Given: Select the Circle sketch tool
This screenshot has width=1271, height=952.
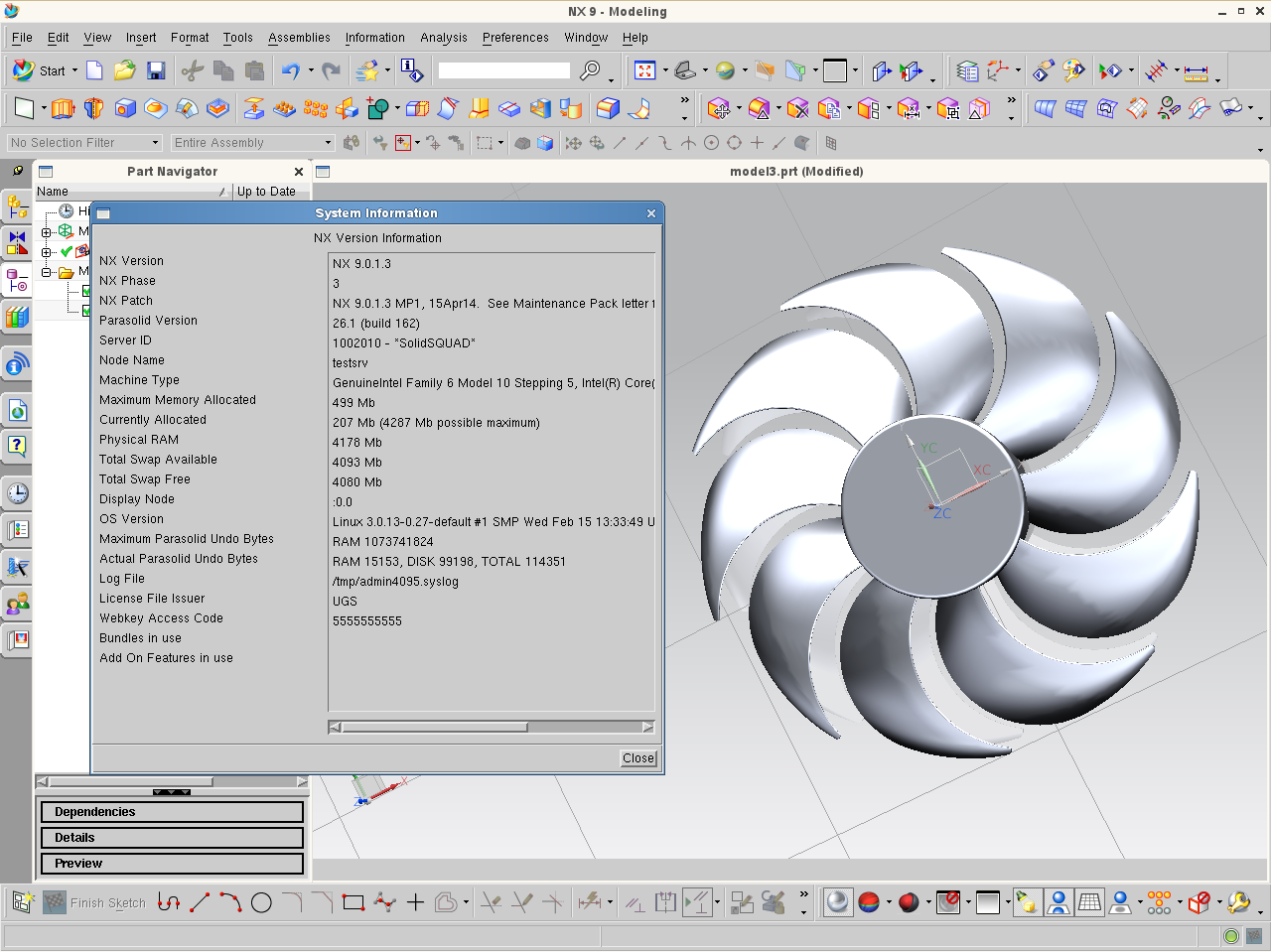Looking at the screenshot, I should pyautogui.click(x=261, y=902).
